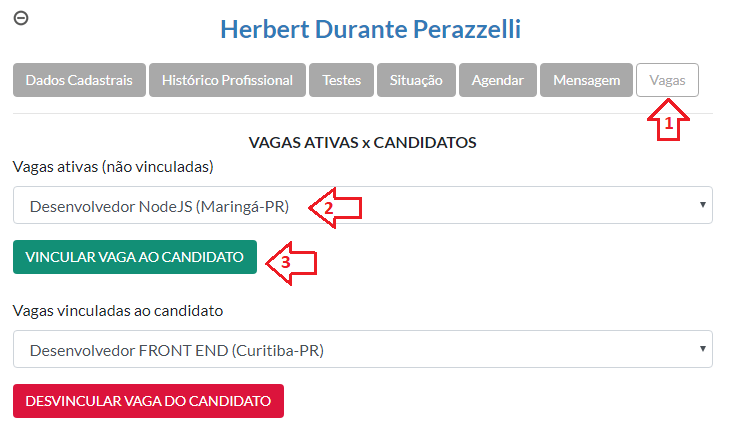Open the Agendar tab

(497, 80)
